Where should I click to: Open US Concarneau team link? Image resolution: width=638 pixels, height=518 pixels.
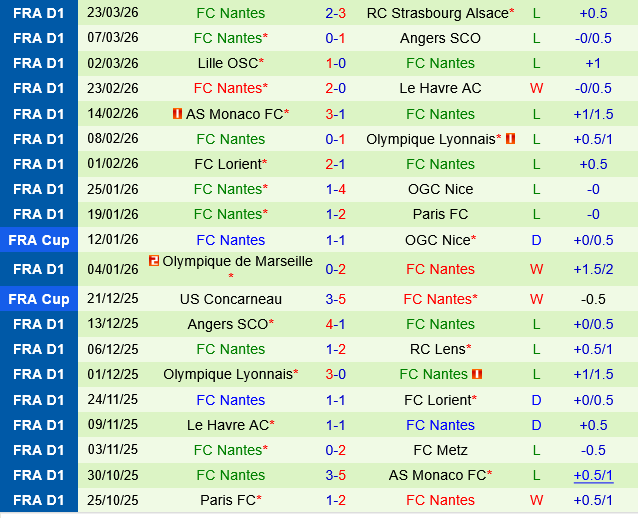click(x=231, y=299)
